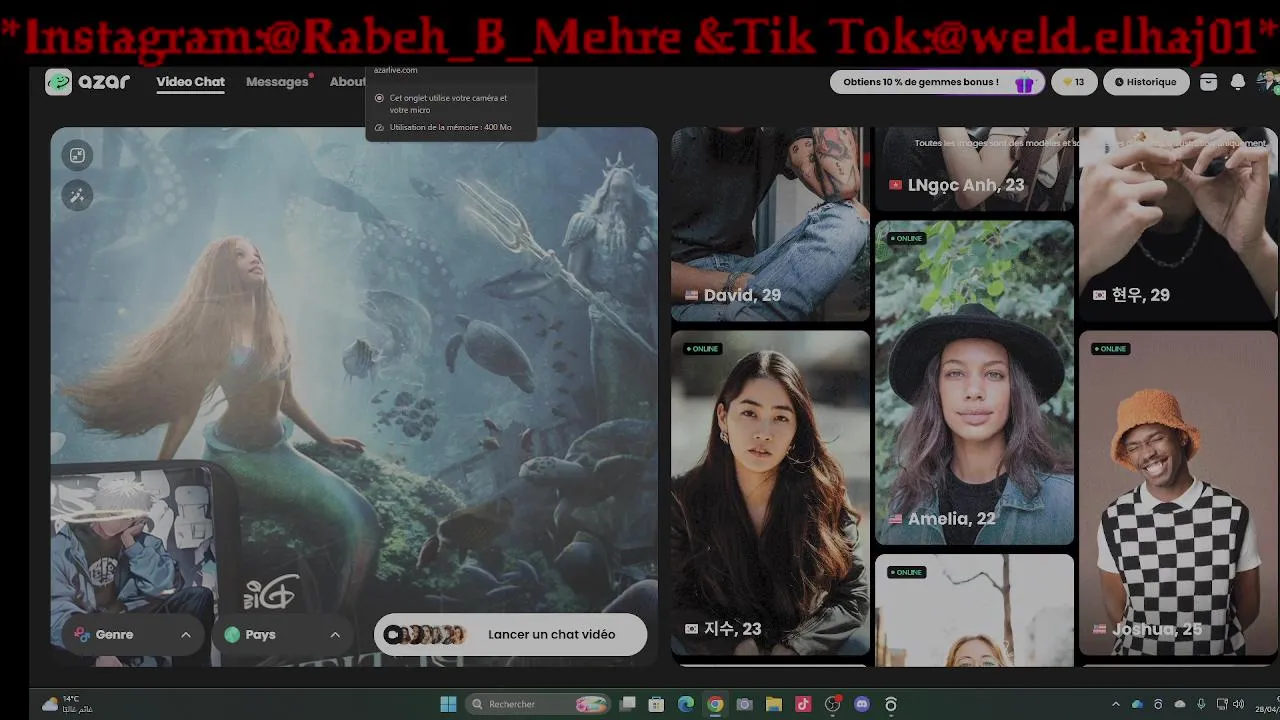
Task: Click the bonus gems offer button
Action: [x=937, y=82]
